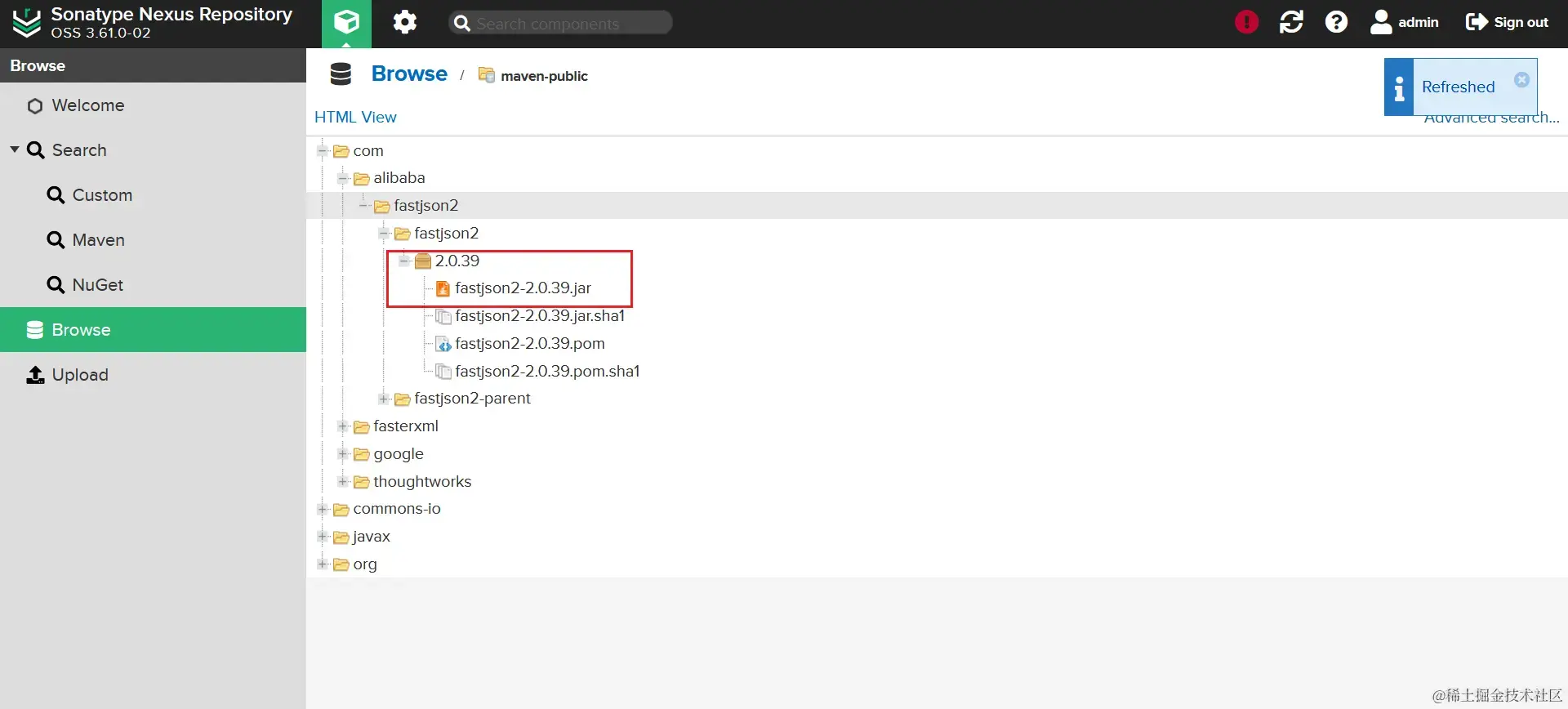Screen dimensions: 1568x709
Task: Click the javax folder icon
Action: click(x=341, y=537)
